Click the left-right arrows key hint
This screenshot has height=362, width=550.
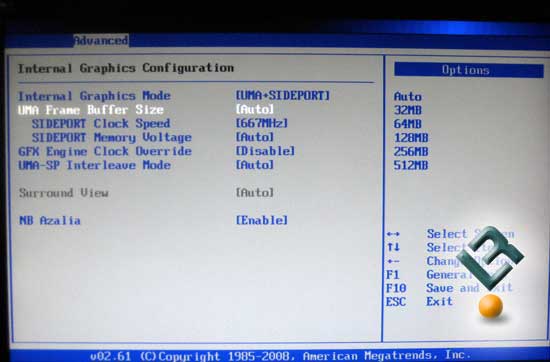394,234
